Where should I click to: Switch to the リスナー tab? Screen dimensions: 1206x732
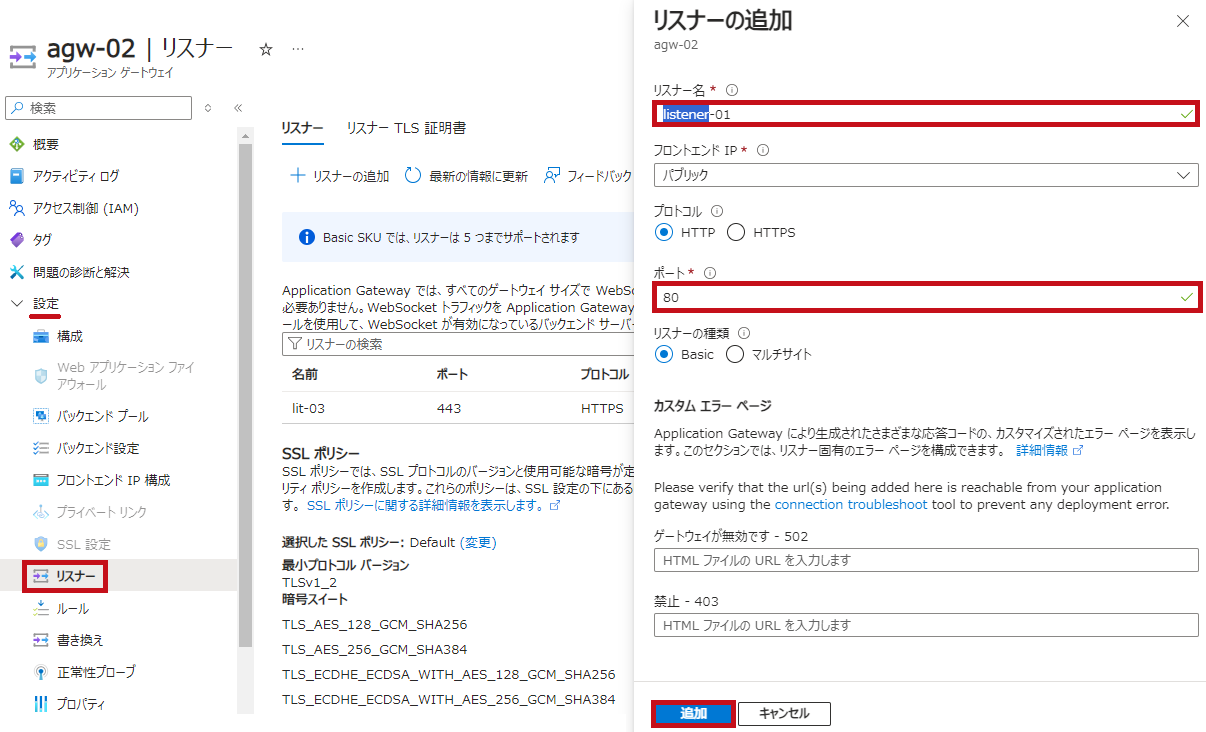pyautogui.click(x=302, y=128)
